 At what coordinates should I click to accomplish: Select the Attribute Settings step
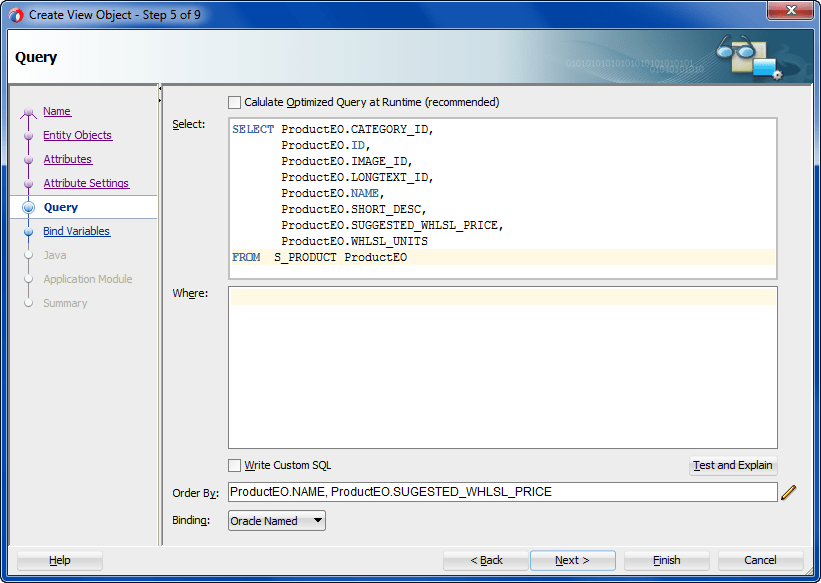pyautogui.click(x=88, y=183)
